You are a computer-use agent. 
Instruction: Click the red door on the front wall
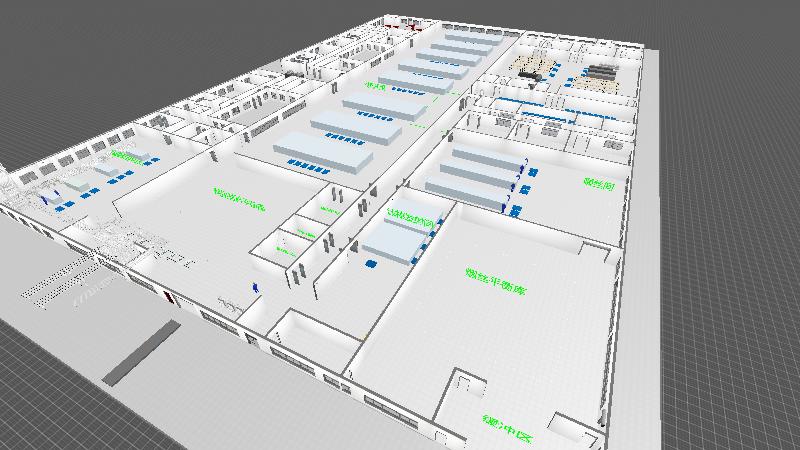click(x=171, y=297)
